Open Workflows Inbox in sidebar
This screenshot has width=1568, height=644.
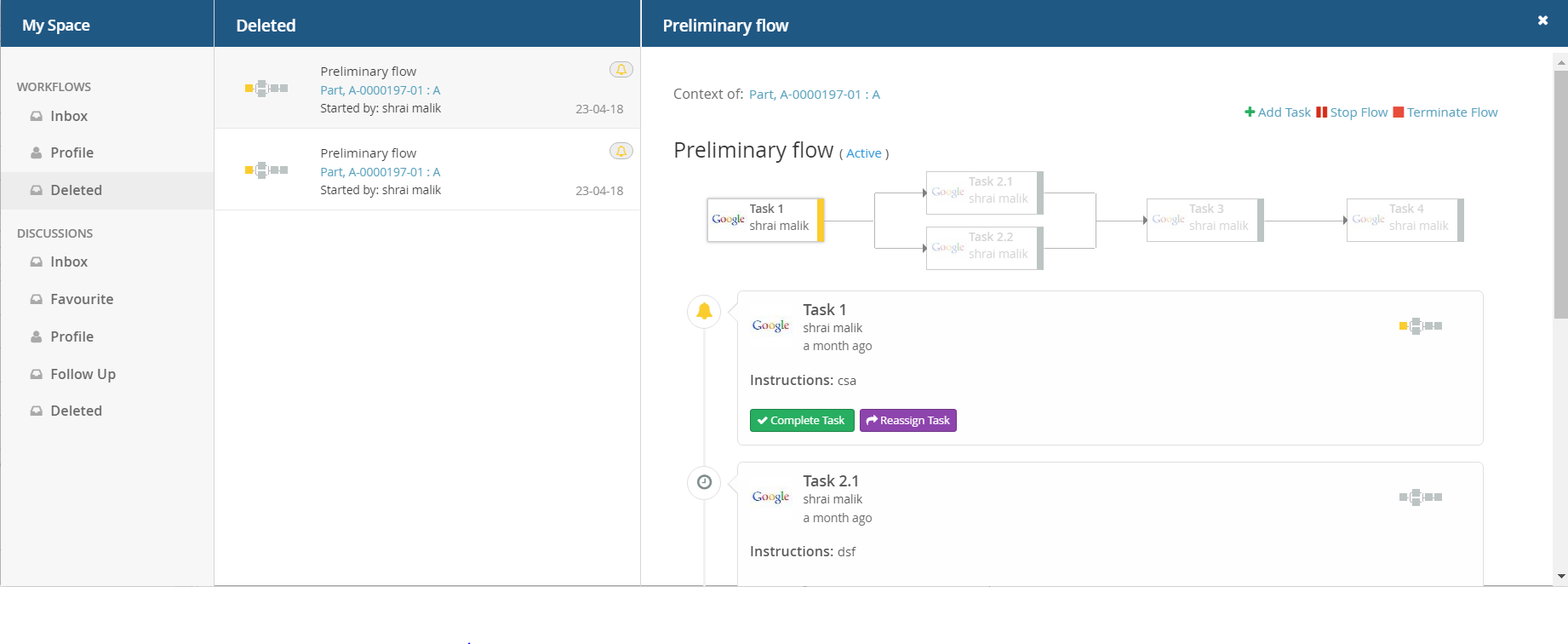[x=68, y=116]
